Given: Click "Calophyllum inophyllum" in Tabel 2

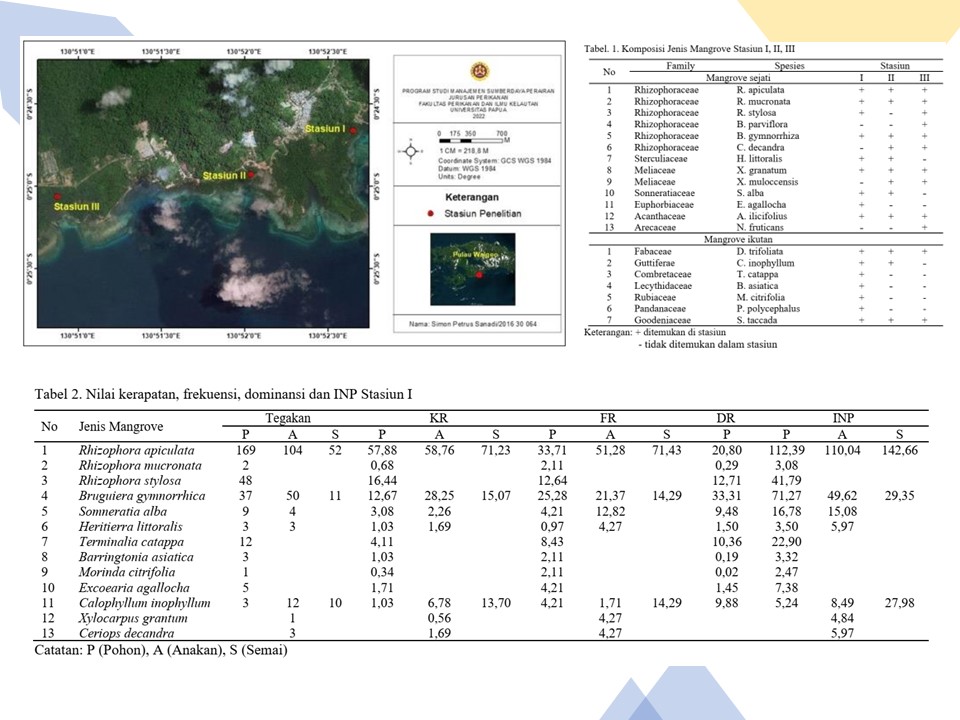Looking at the screenshot, I should coord(144,602).
